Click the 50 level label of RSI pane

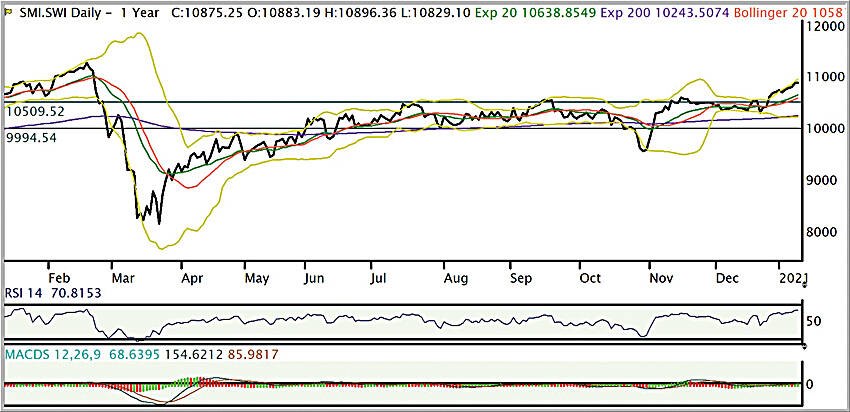816,322
